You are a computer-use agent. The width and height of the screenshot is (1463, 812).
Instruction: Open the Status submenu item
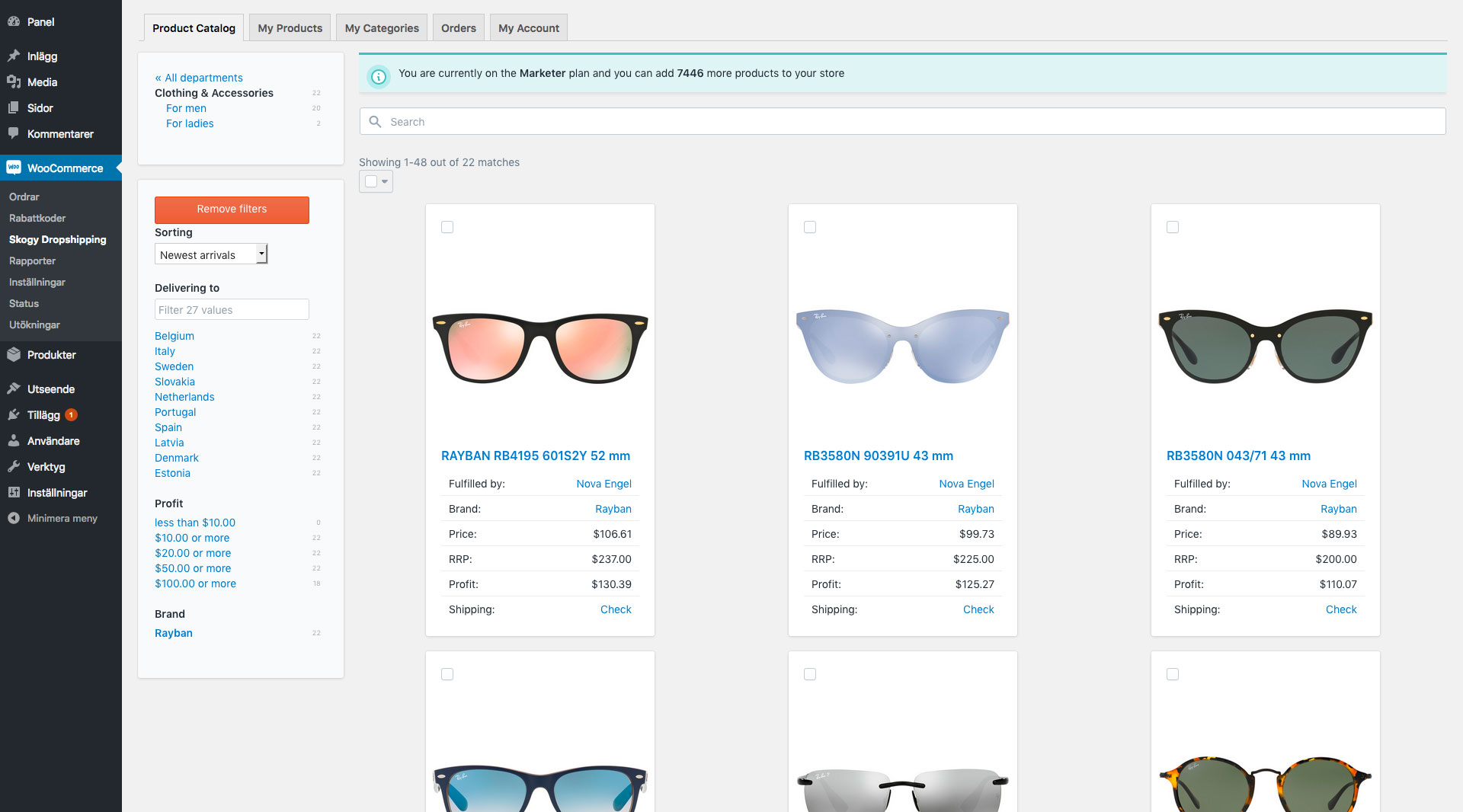coord(24,303)
